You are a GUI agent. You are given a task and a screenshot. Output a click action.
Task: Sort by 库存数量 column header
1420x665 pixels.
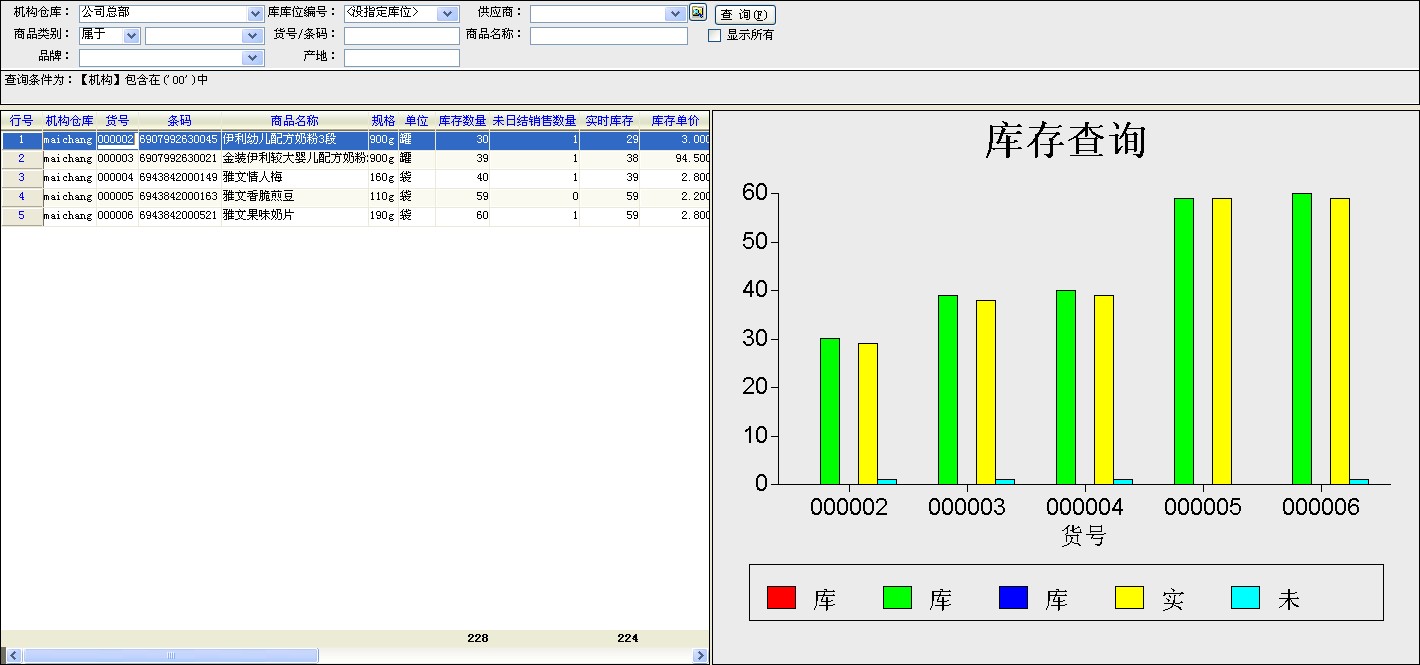pyautogui.click(x=462, y=121)
